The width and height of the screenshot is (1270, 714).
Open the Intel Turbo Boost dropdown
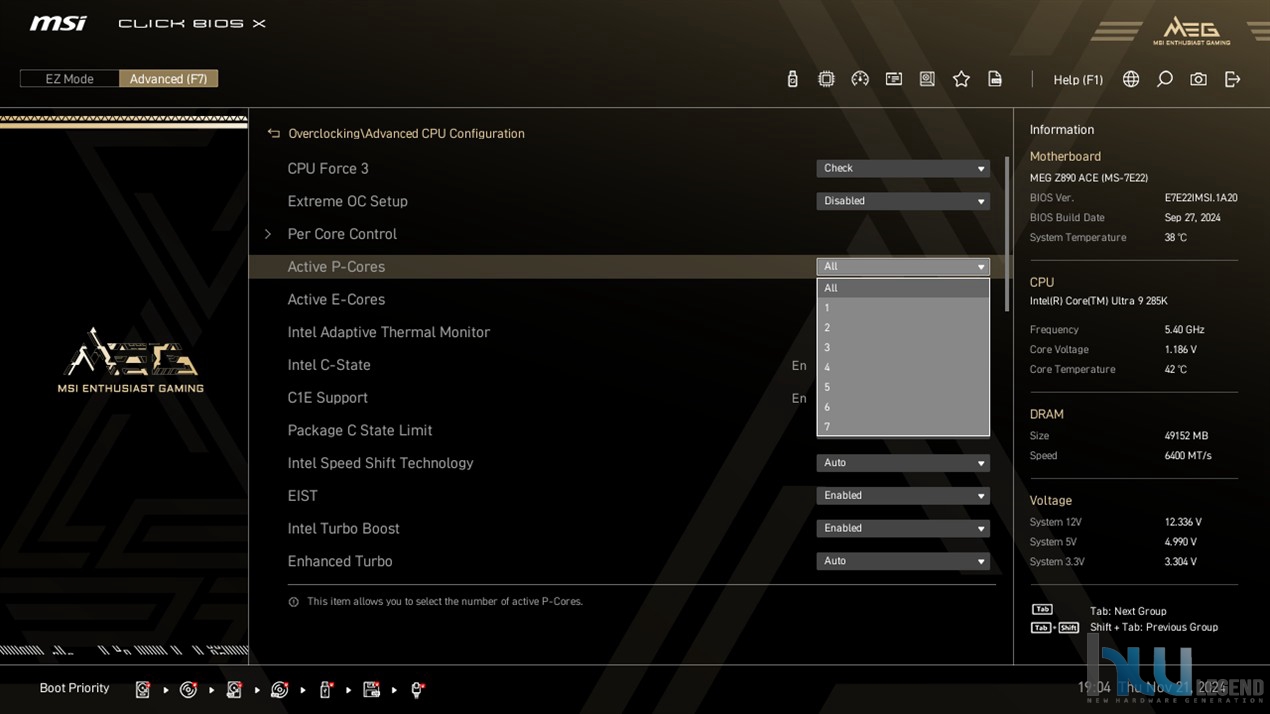pos(903,529)
